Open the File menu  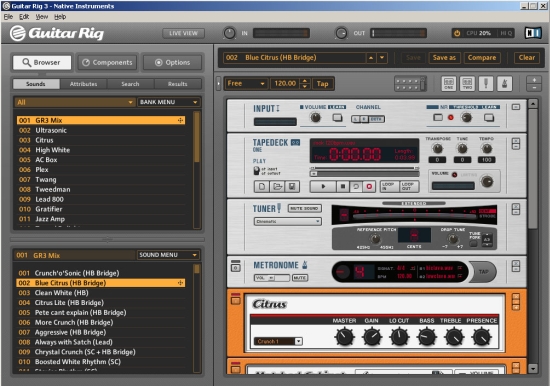(8, 16)
